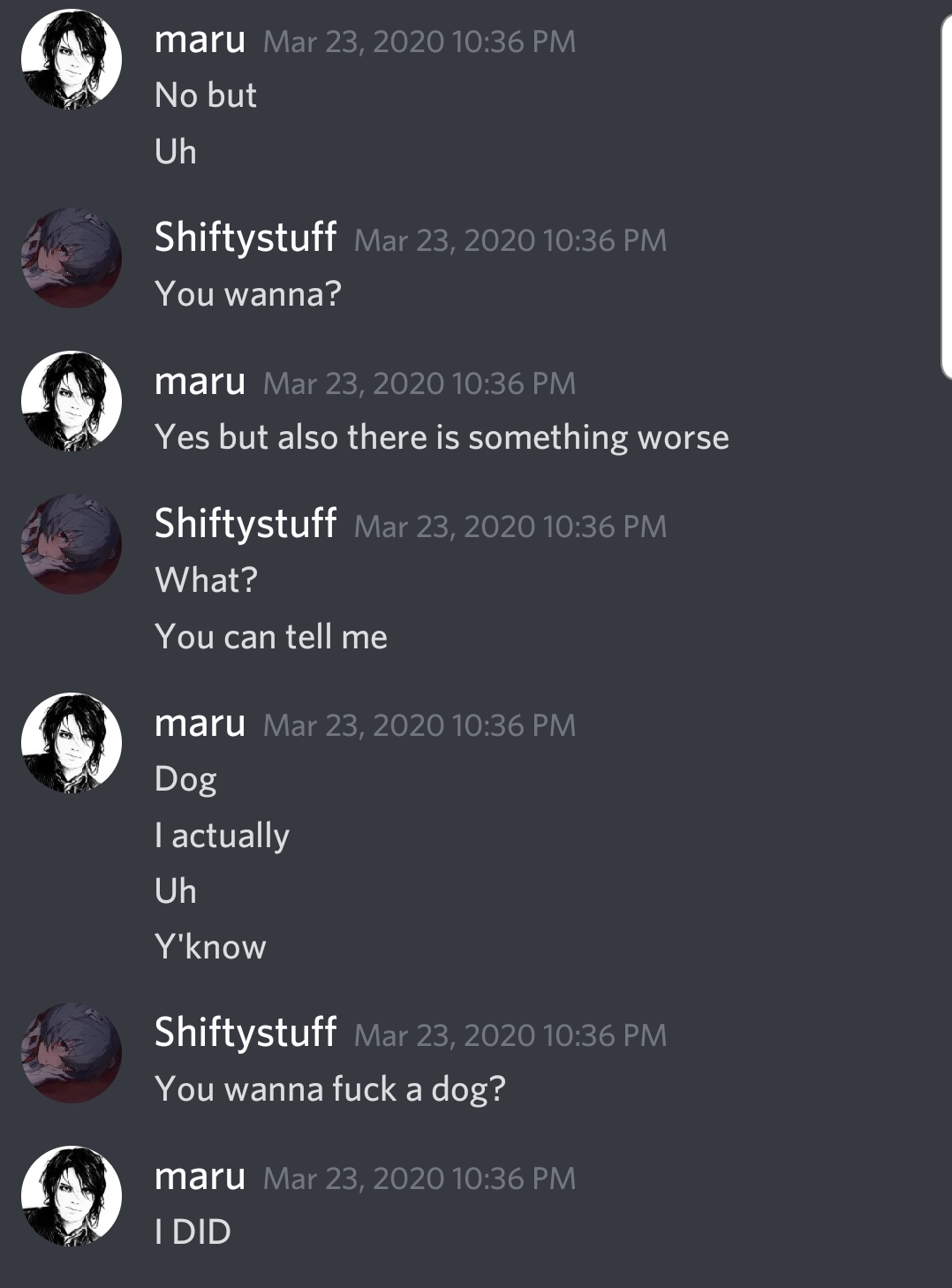Viewport: 952px width, 1288px height.
Task: Open maru's profile name above "Yes but also"
Action: (x=200, y=383)
